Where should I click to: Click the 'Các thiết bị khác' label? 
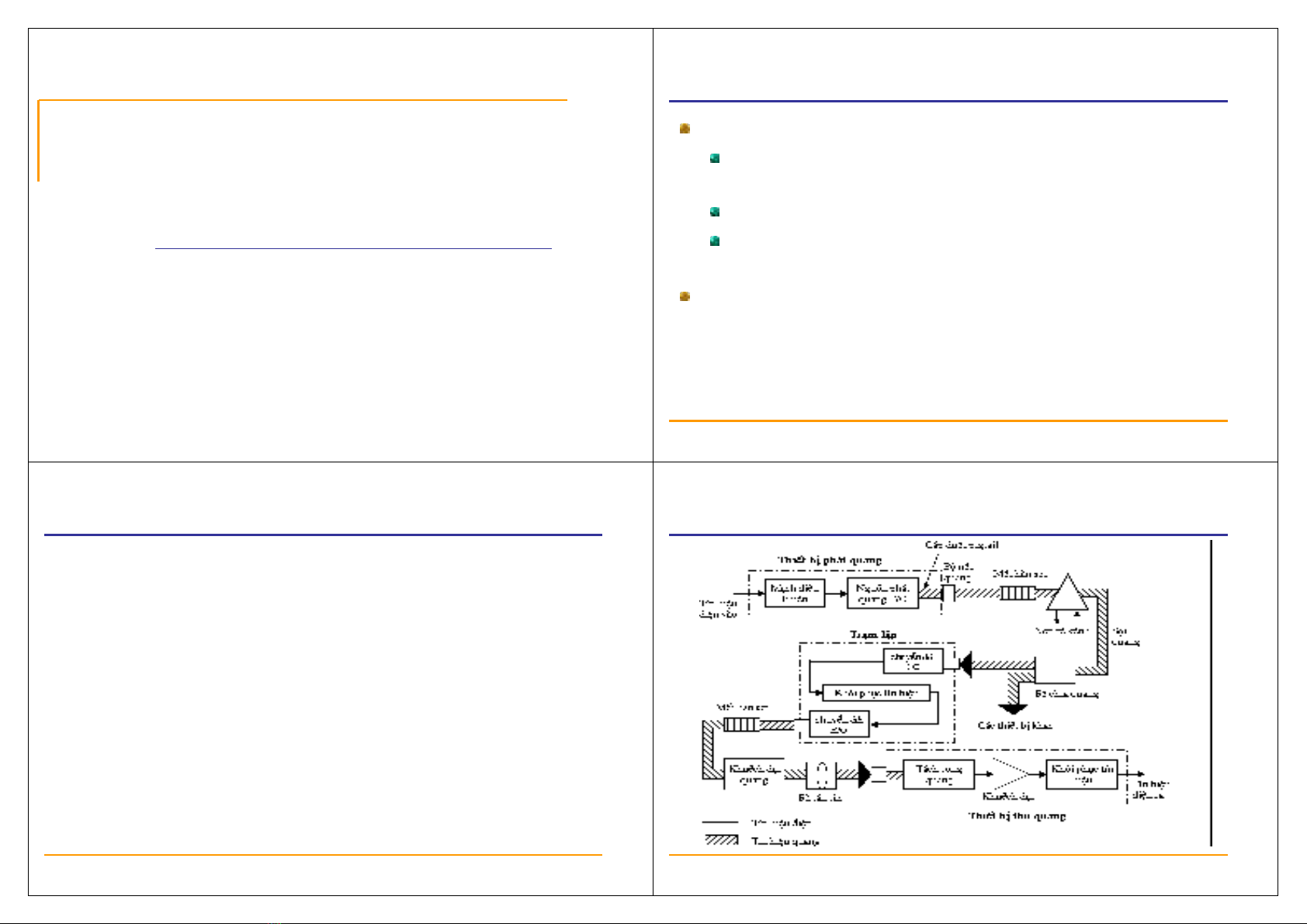click(x=1013, y=726)
